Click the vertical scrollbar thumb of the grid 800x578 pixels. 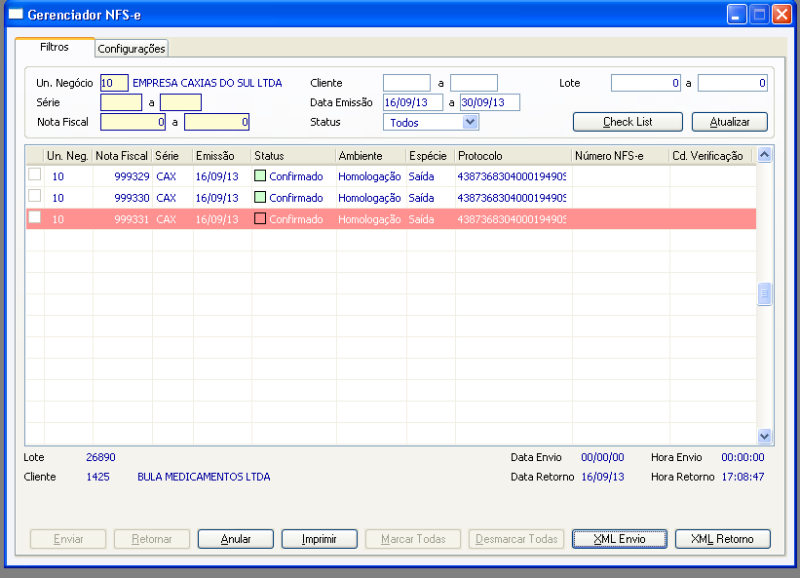click(x=764, y=294)
